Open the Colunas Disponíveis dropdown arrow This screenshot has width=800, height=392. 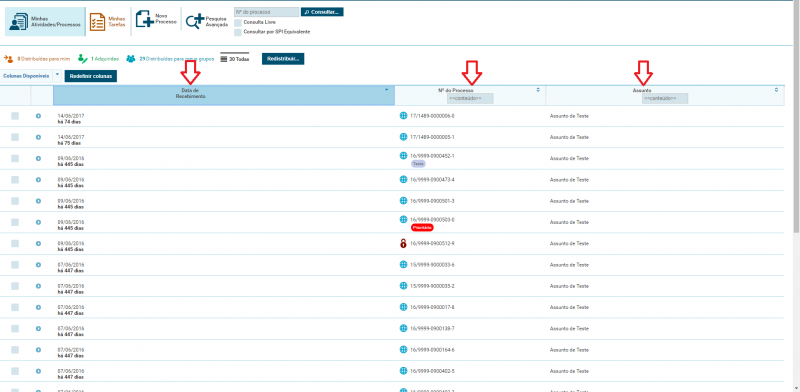tap(57, 75)
